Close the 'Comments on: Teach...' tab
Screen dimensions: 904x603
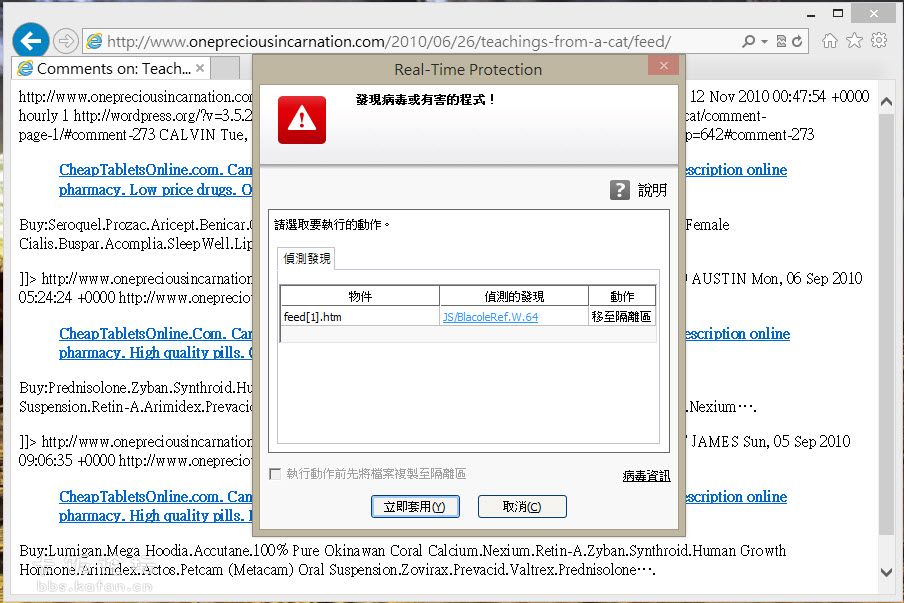[200, 68]
